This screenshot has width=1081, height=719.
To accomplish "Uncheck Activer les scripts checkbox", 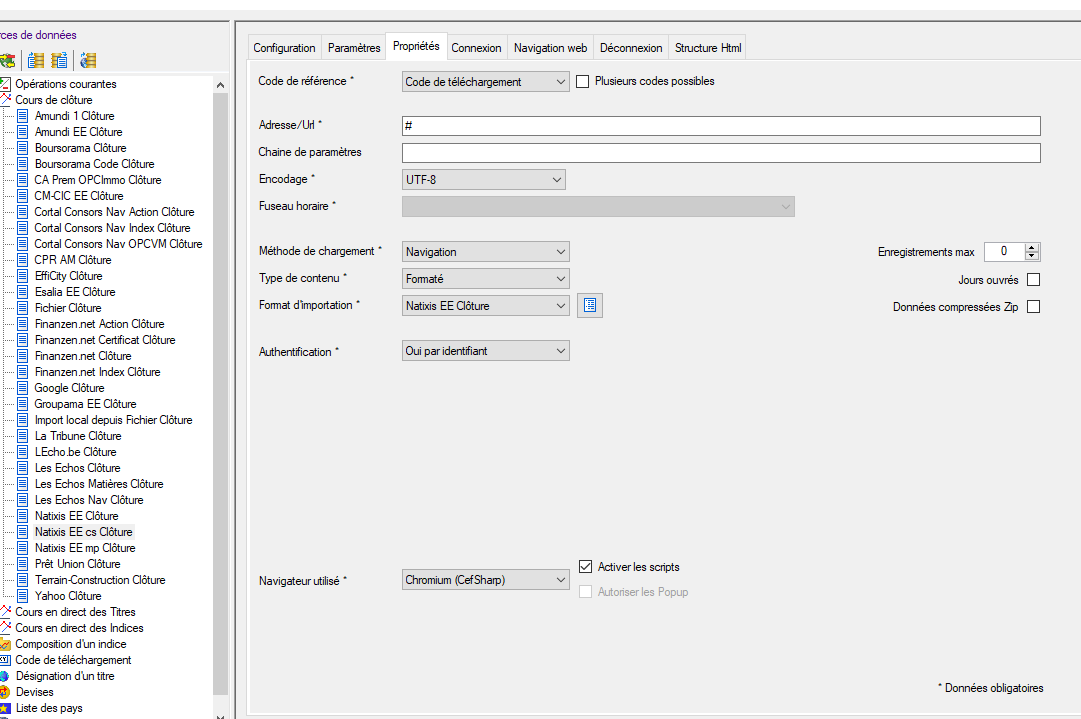I will [586, 567].
